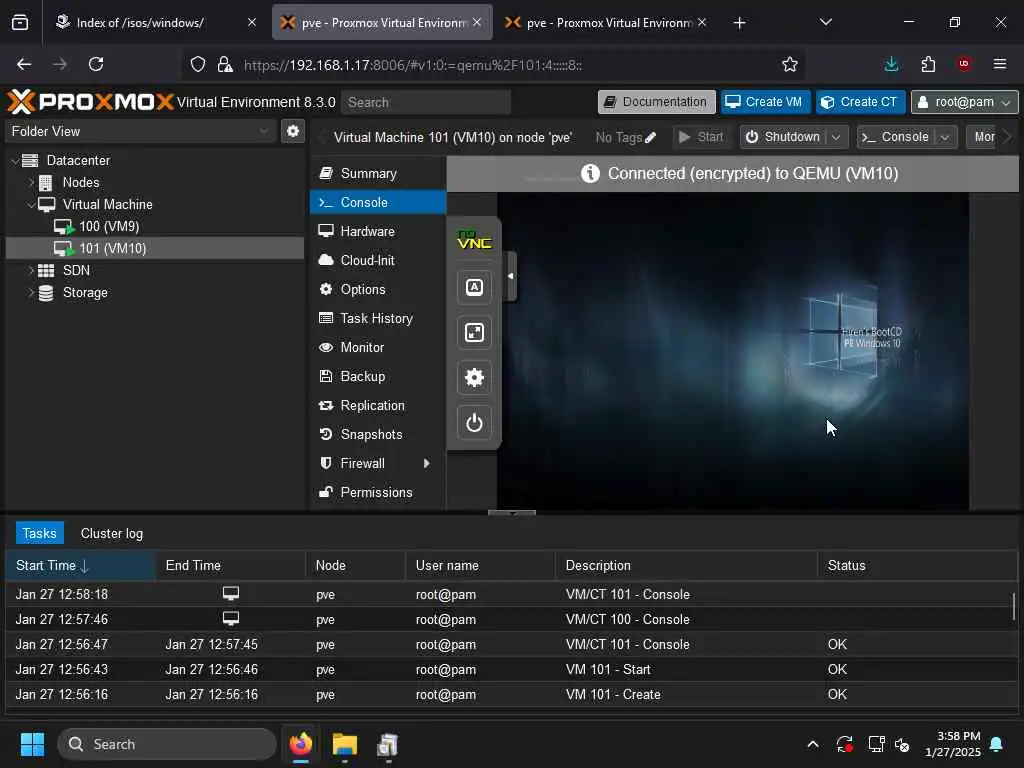Open the Snapshots menu item
Screen dimensions: 1024x768
pyautogui.click(x=378, y=434)
